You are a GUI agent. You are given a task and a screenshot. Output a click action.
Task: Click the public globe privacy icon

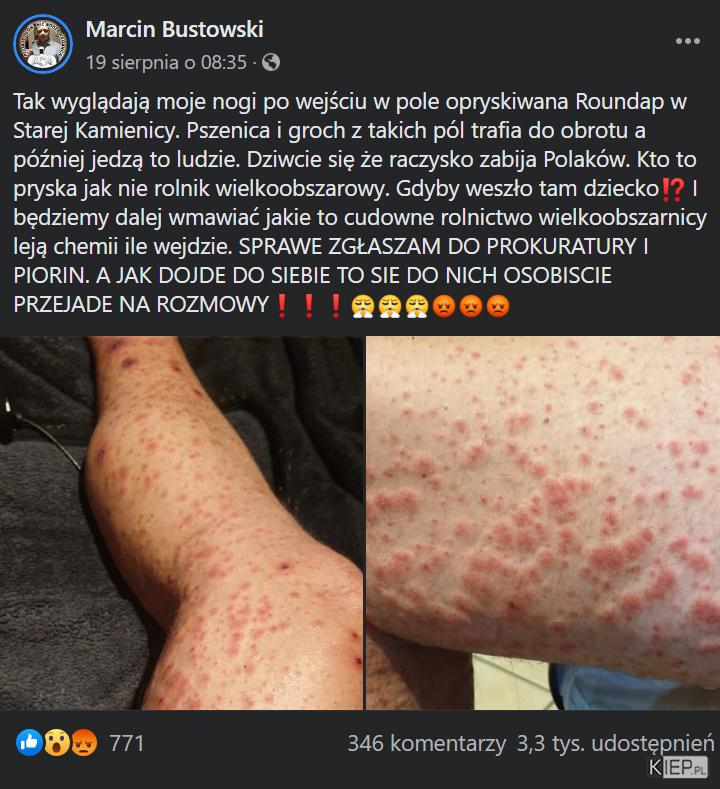(271, 62)
